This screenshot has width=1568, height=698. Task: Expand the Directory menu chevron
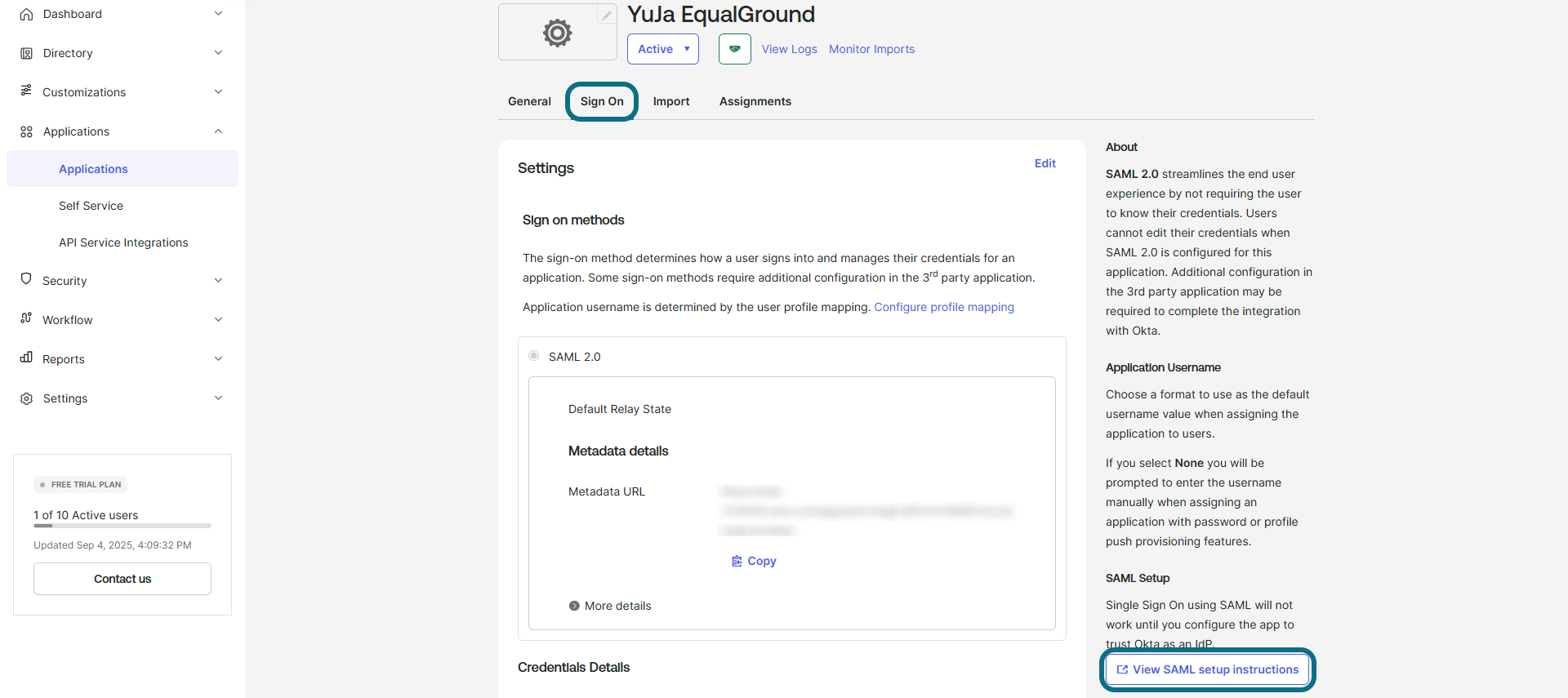pyautogui.click(x=218, y=53)
